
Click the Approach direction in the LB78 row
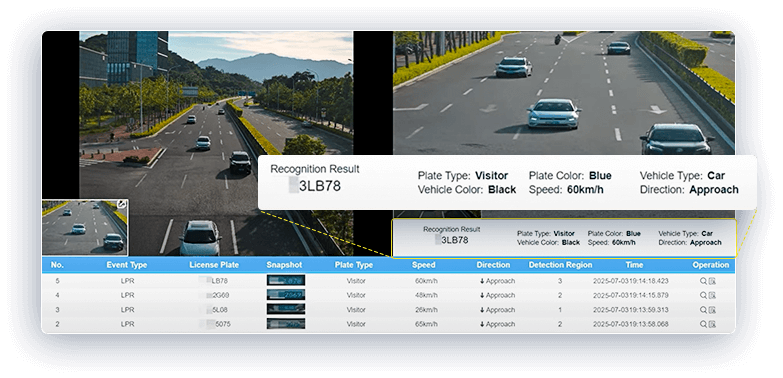[497, 281]
